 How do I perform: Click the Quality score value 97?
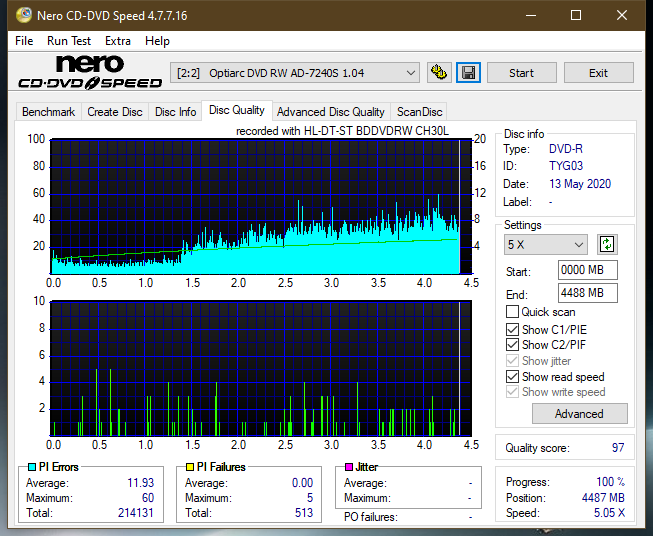(x=618, y=448)
